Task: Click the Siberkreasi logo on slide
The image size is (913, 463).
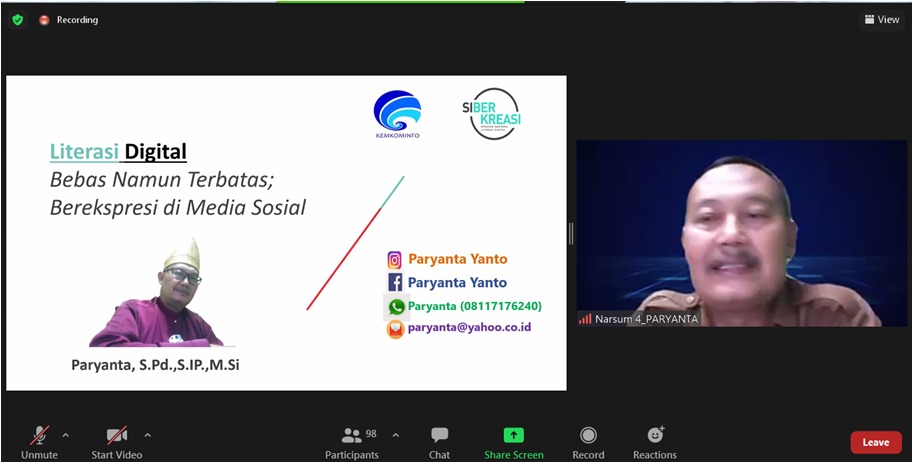Action: 491,114
